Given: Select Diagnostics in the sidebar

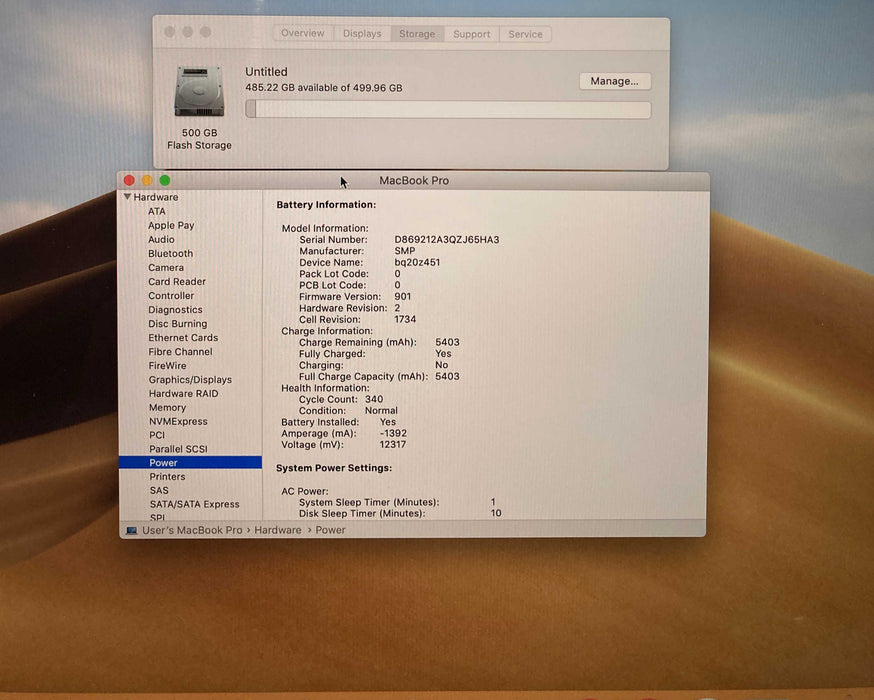Looking at the screenshot, I should [x=175, y=309].
